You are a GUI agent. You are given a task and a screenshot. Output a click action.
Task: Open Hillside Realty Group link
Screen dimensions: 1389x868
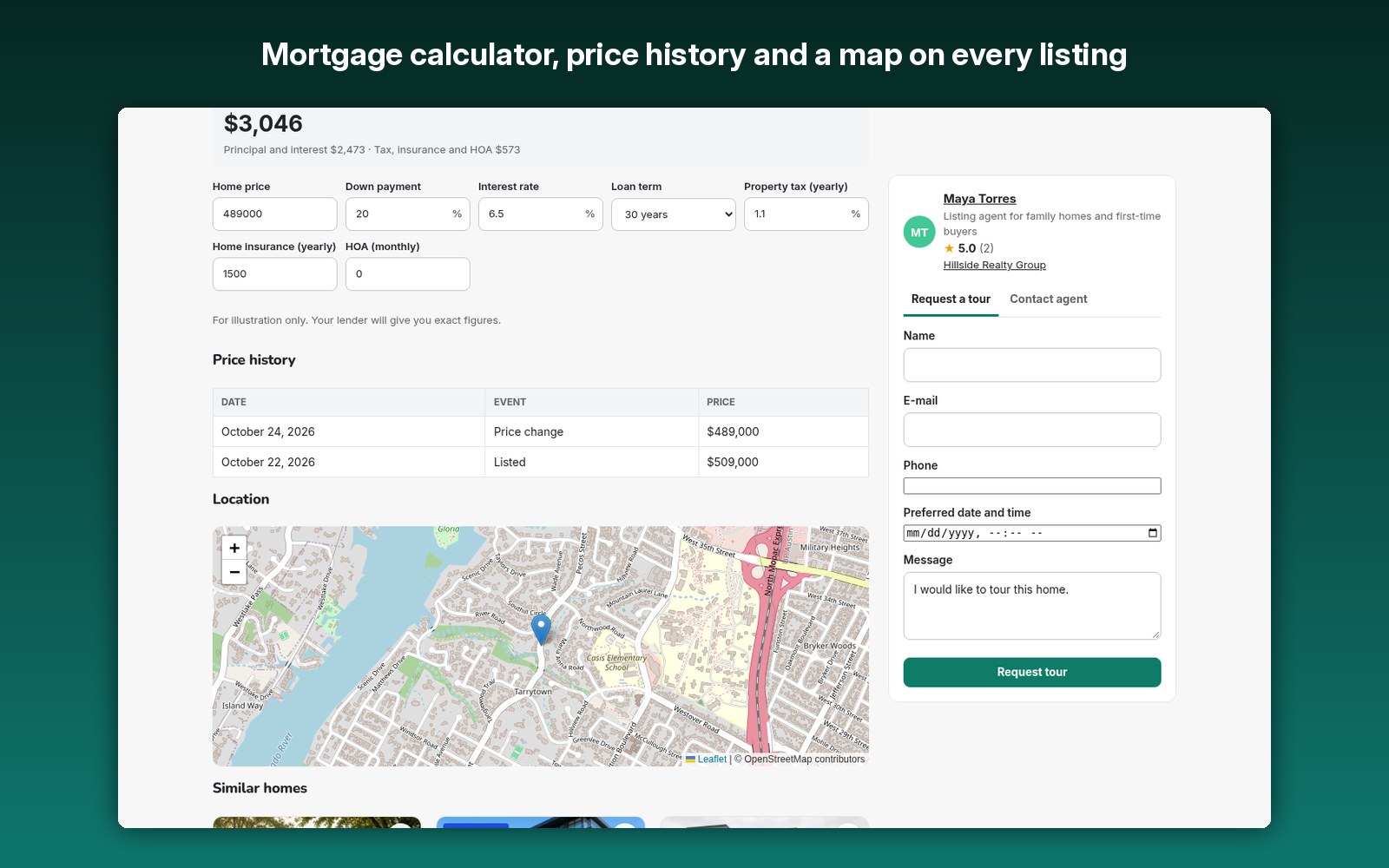coord(994,265)
